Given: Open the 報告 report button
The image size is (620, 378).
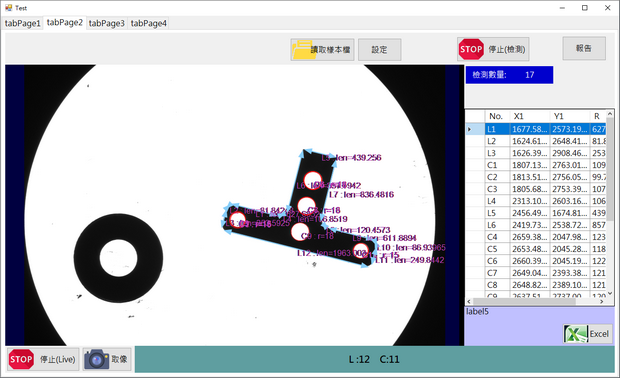Looking at the screenshot, I should (584, 48).
